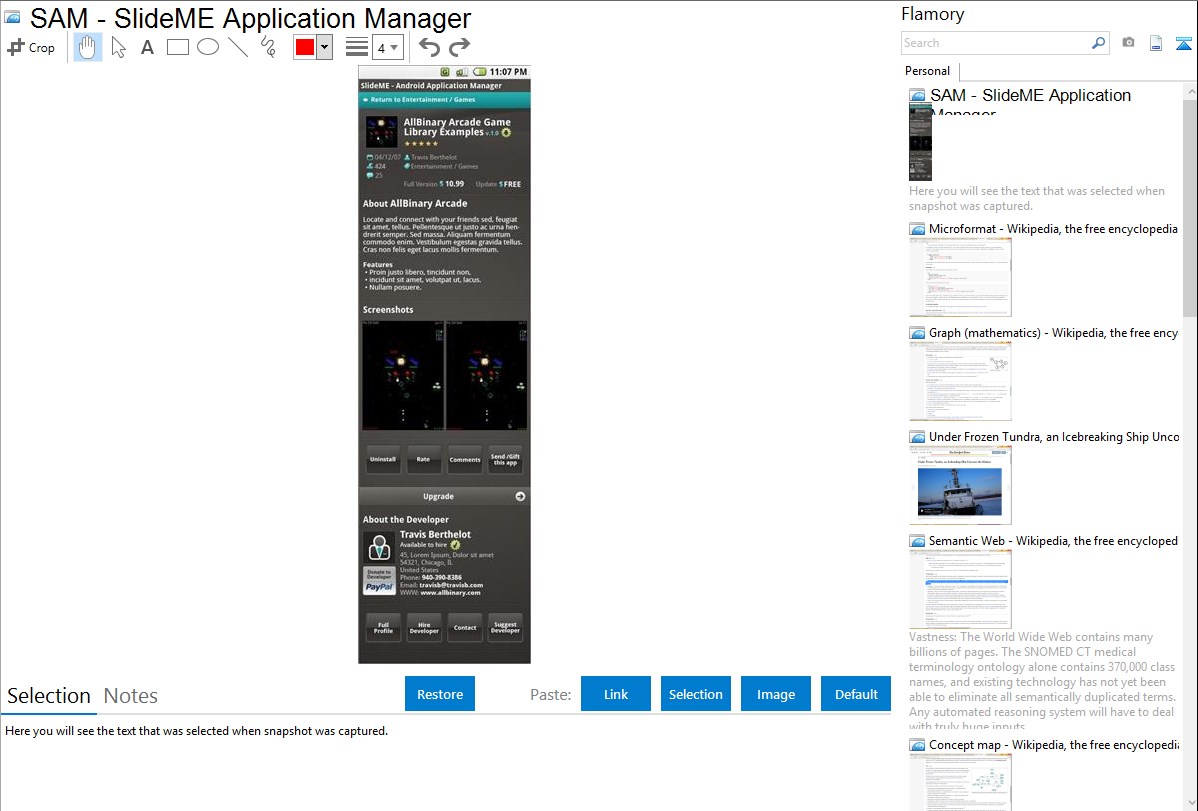Click Under Frozen Tundra title text
Viewport: 1198px width, 811px height.
coord(1054,436)
